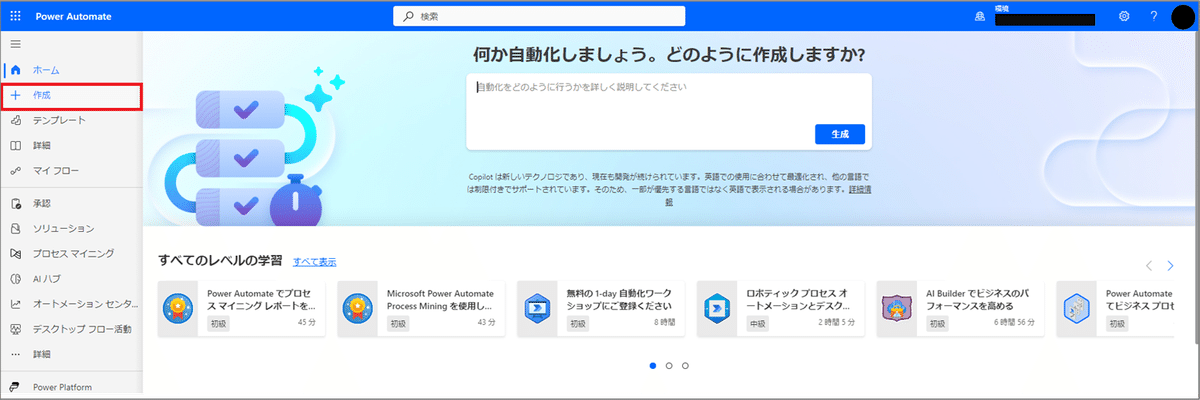Click the Power Automate title in header
1200x400 pixels.
(x=73, y=17)
